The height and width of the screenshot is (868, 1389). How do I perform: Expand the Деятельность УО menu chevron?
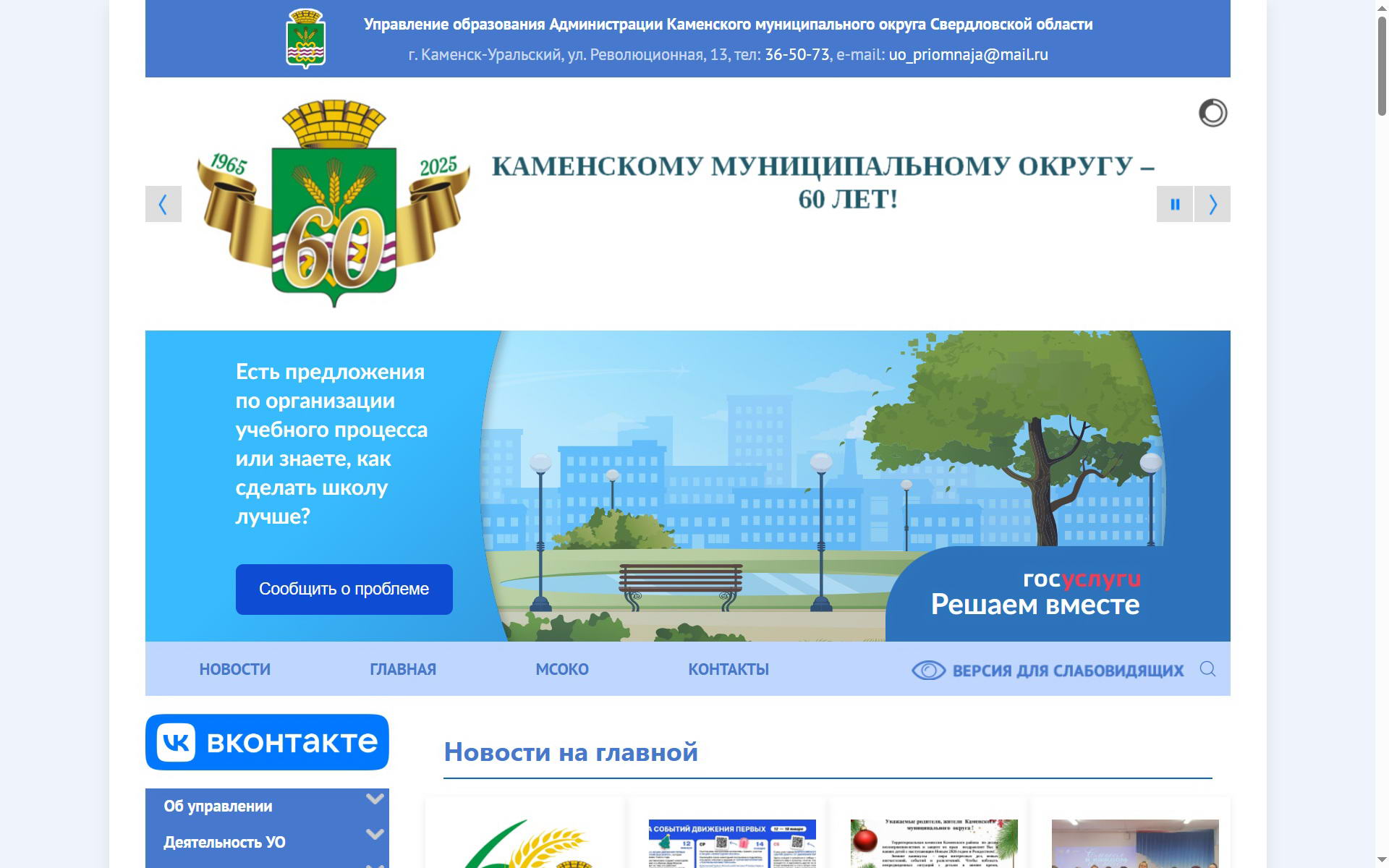click(374, 834)
